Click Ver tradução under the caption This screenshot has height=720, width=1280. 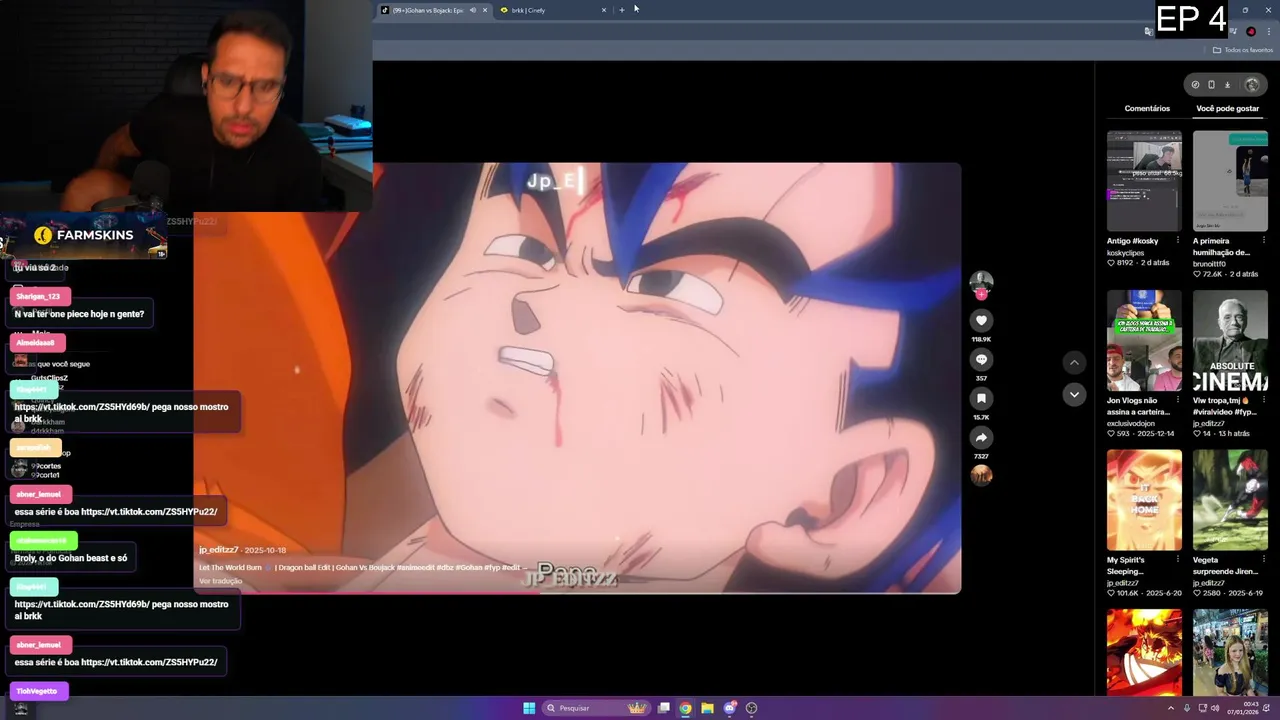(220, 581)
